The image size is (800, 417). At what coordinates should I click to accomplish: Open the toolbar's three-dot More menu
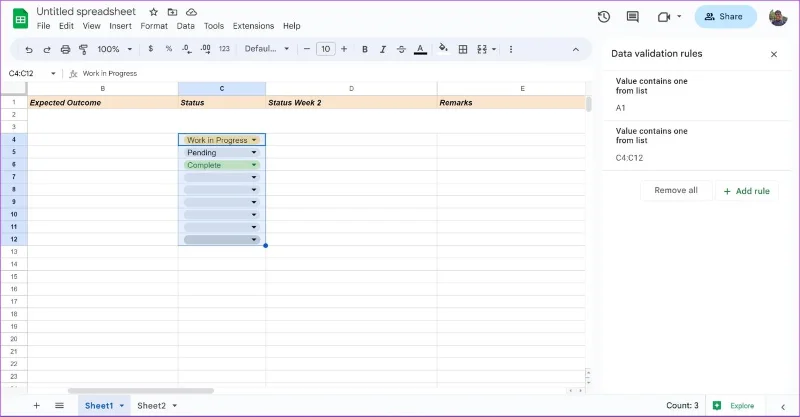click(511, 49)
